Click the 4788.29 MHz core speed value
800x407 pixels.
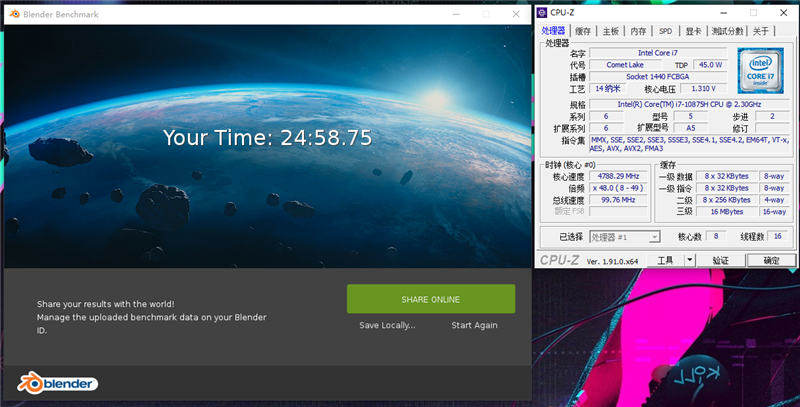618,176
